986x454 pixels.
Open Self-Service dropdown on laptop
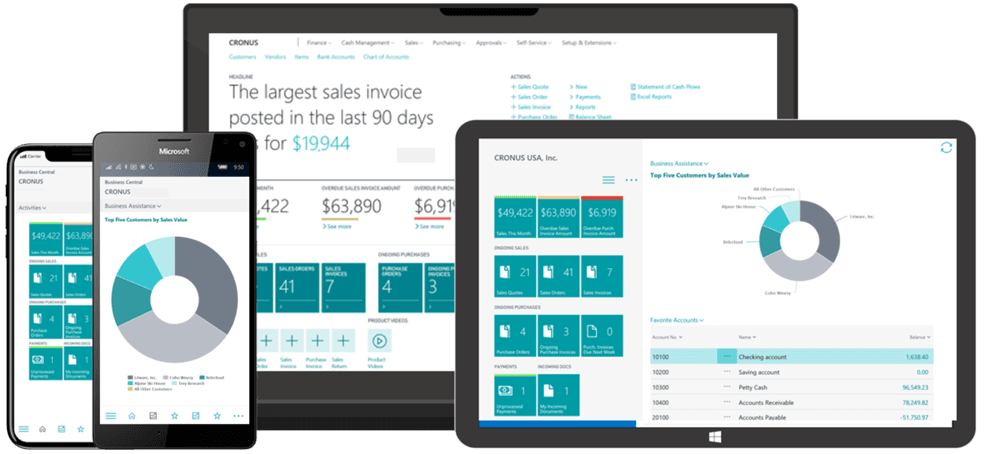click(x=534, y=43)
